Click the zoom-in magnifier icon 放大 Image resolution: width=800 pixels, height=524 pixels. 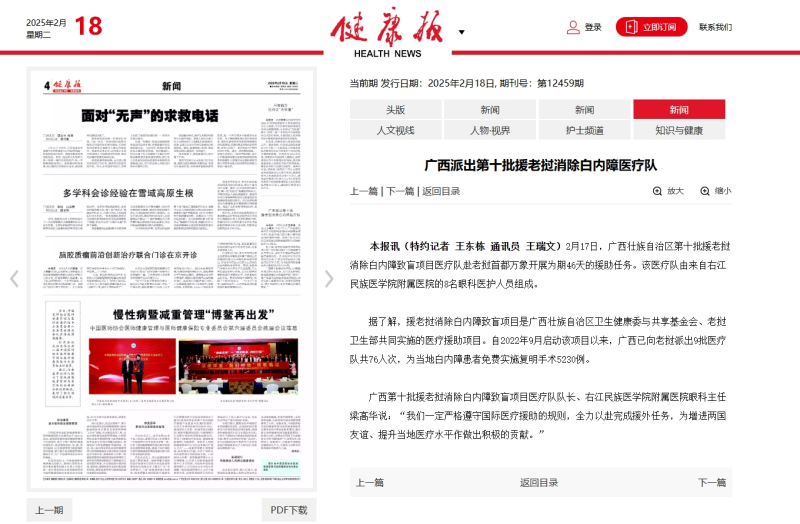tap(657, 191)
